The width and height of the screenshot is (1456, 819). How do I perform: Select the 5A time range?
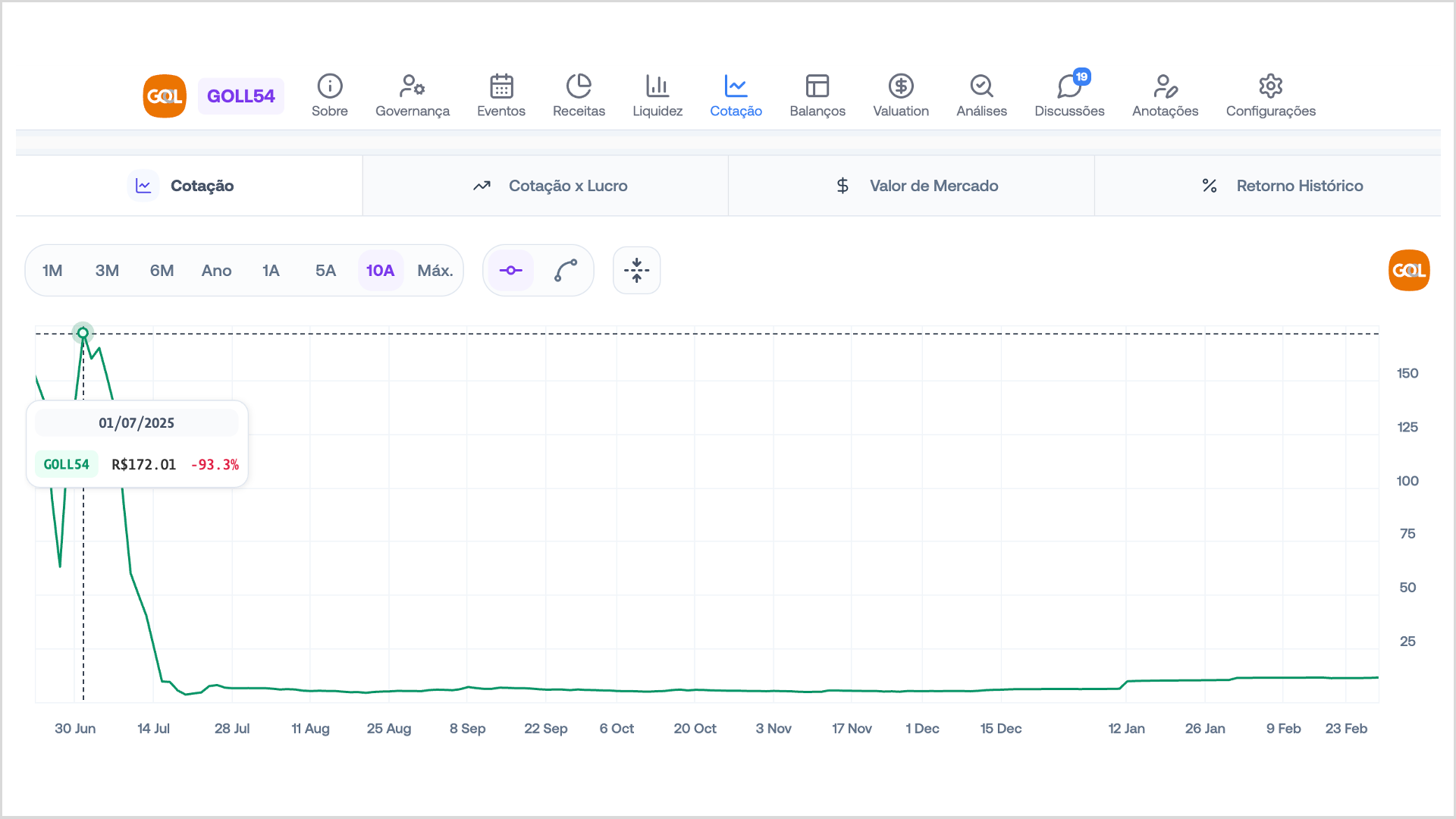(325, 271)
